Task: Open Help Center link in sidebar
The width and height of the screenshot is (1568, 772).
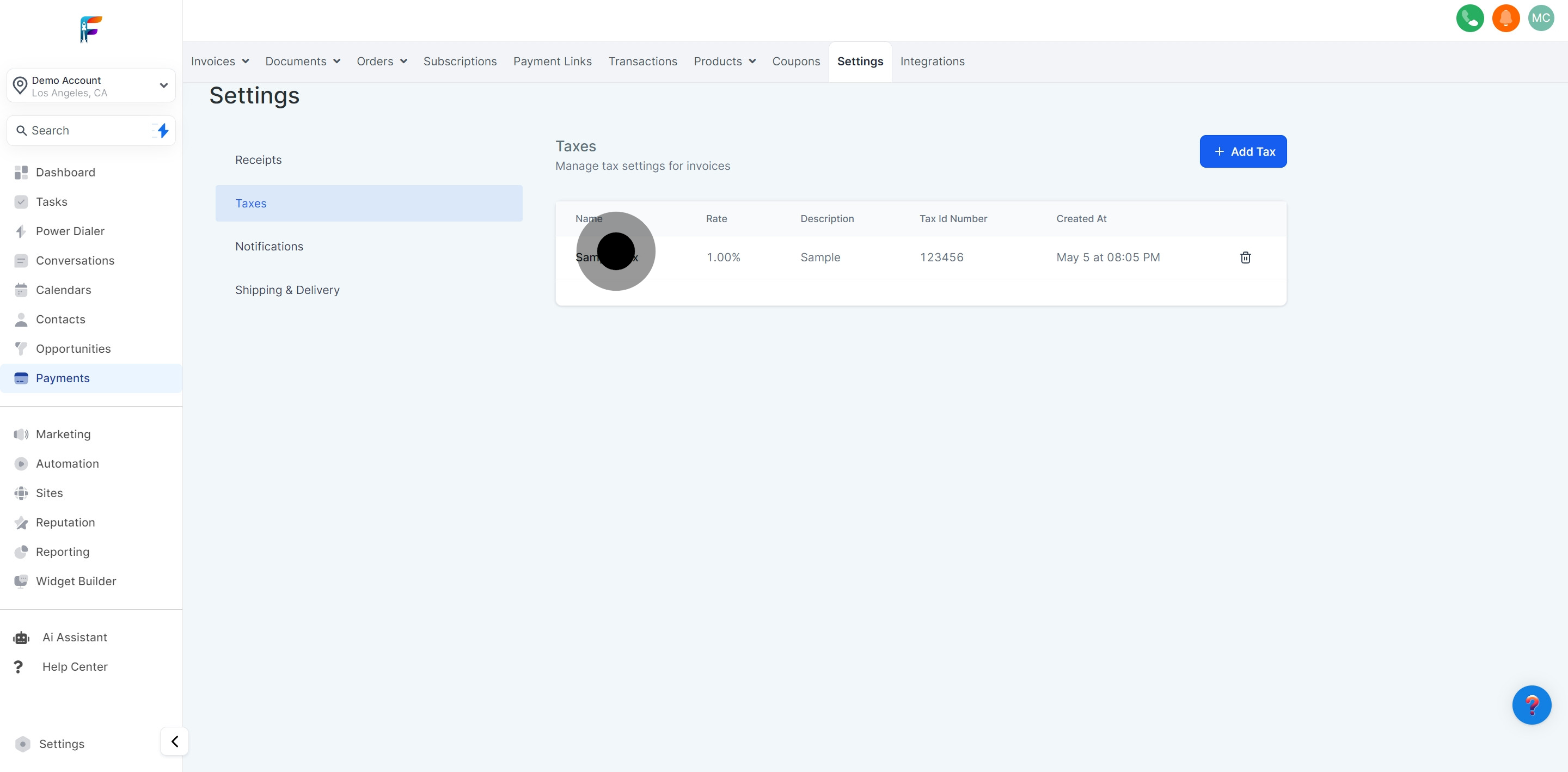Action: [x=74, y=666]
